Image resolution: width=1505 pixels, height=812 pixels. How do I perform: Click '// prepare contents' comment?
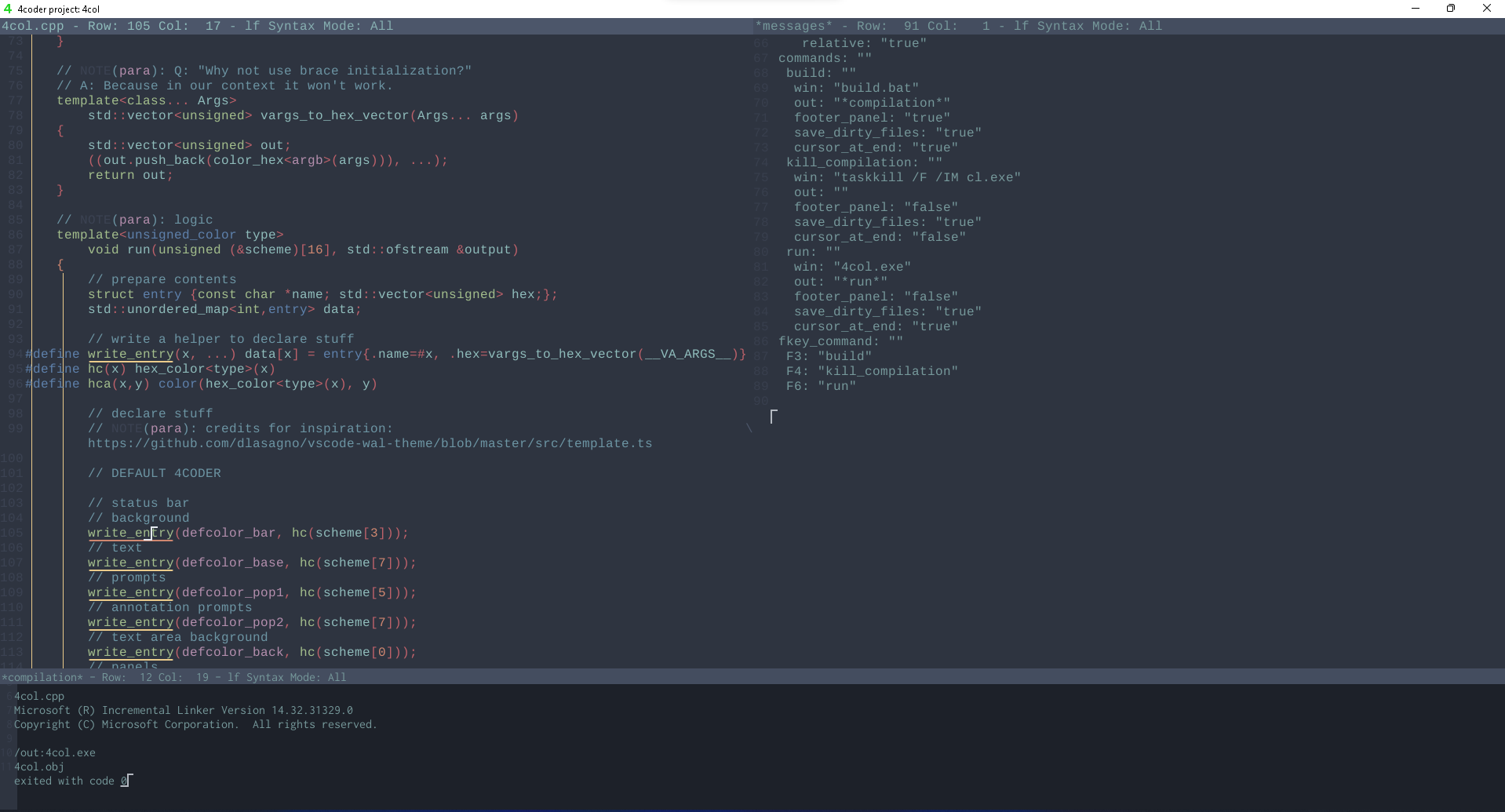pos(162,279)
